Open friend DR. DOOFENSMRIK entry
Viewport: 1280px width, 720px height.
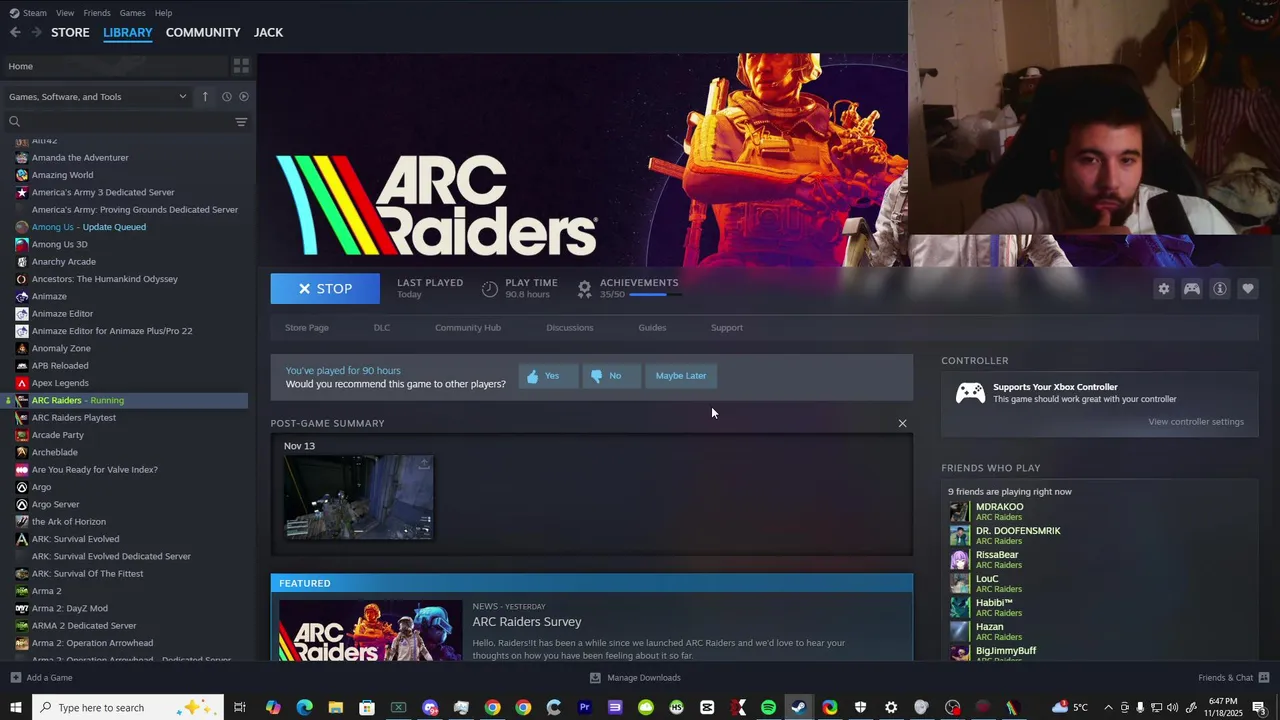coord(1018,536)
